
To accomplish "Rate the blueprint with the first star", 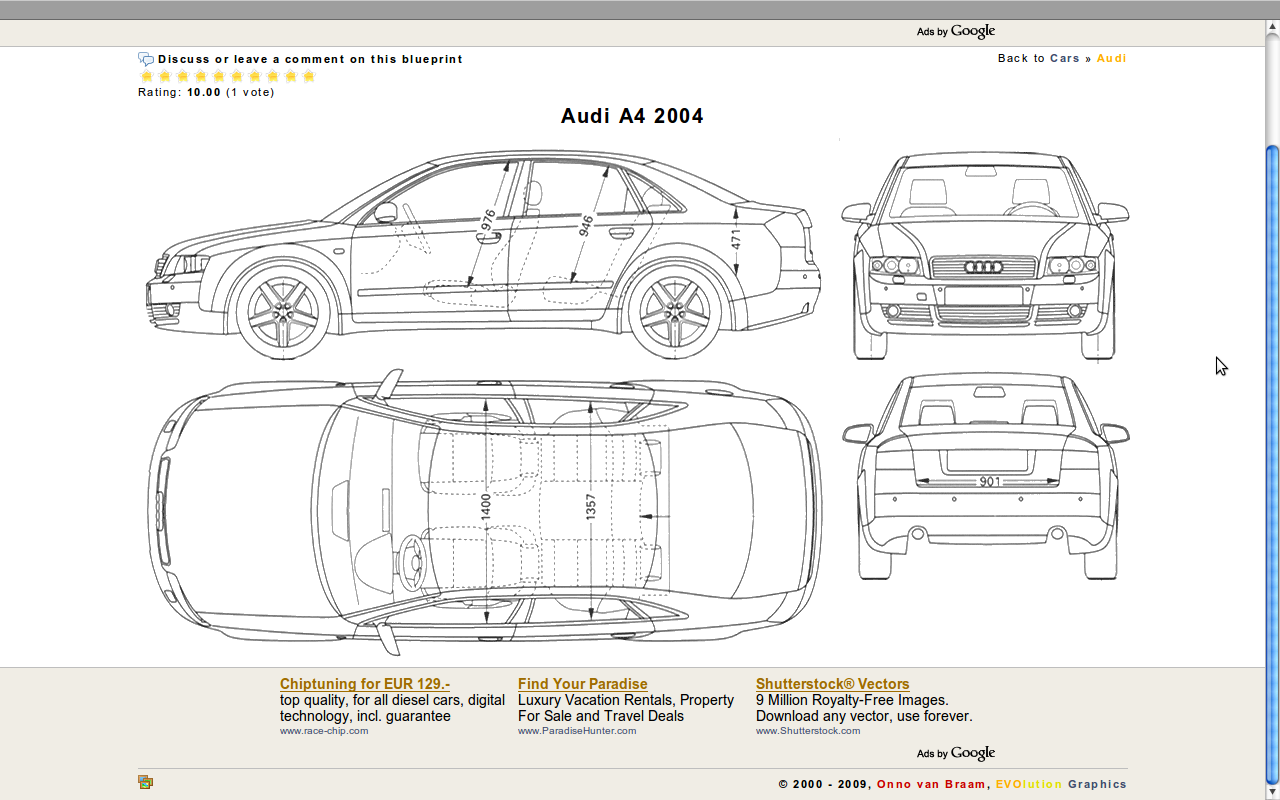I will click(x=147, y=76).
